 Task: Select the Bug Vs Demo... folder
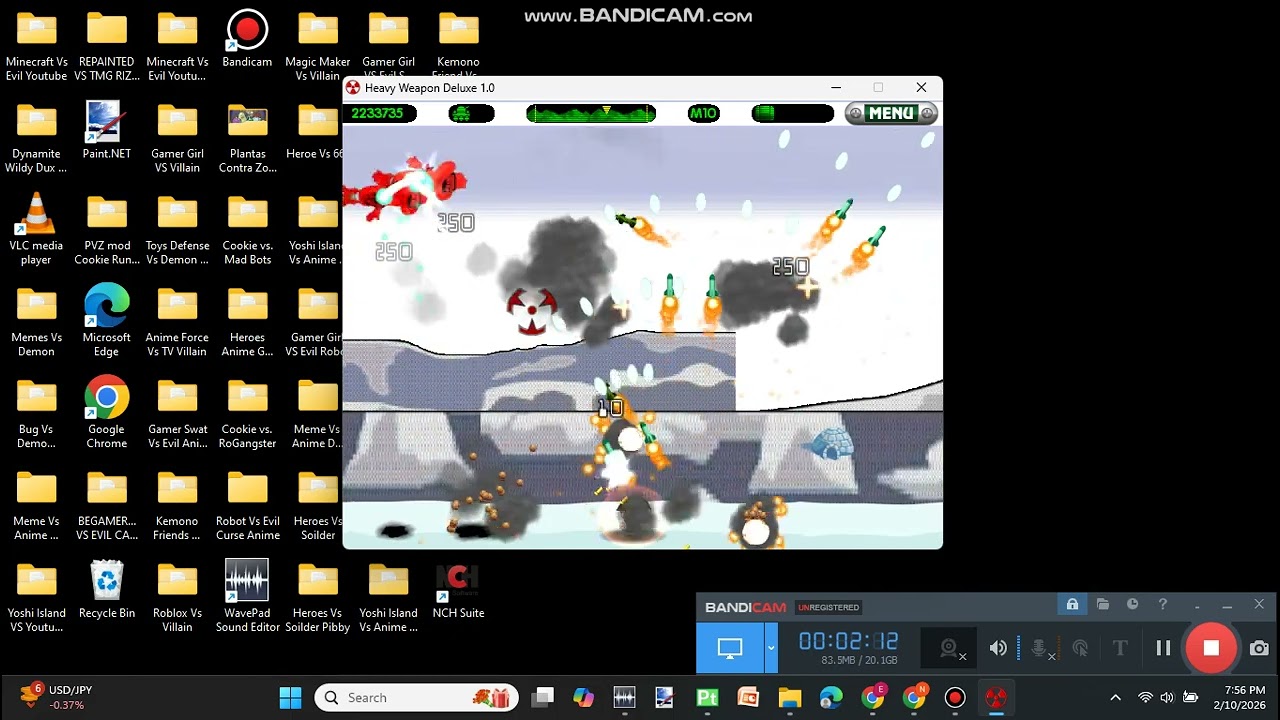click(x=36, y=413)
